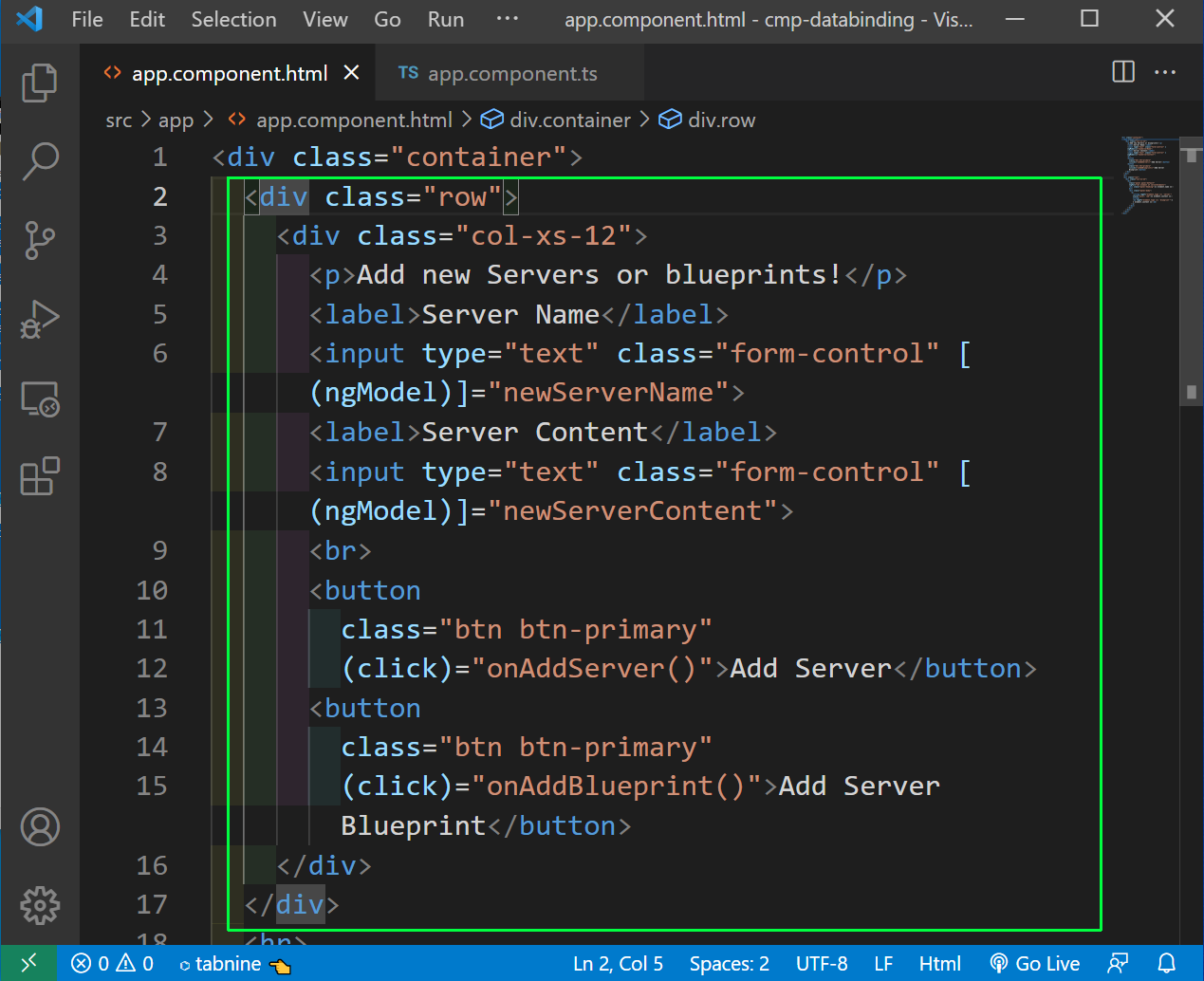Expand the hidden menu items ellipsis
Image resolution: width=1204 pixels, height=981 pixels.
[x=508, y=19]
